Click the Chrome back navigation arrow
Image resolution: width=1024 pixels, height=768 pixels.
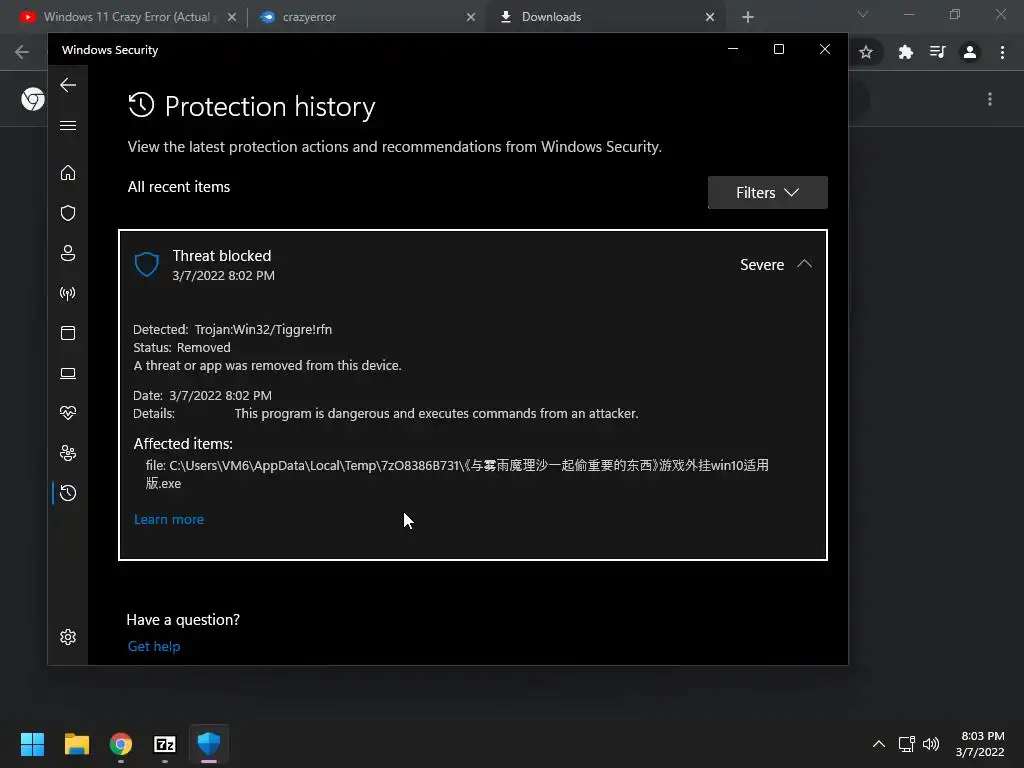22,52
